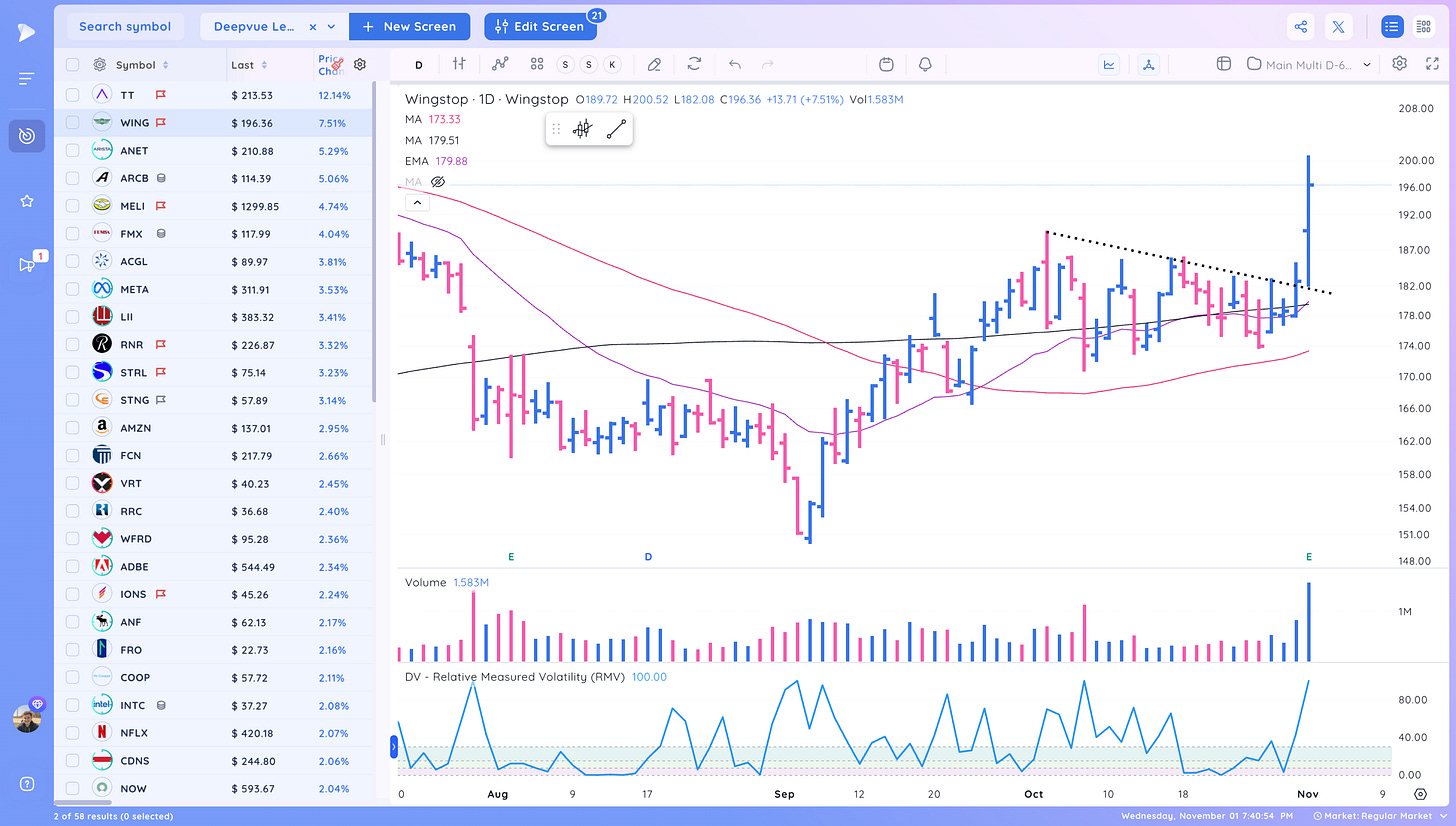Open the four-squares layout icon

pyautogui.click(x=537, y=64)
